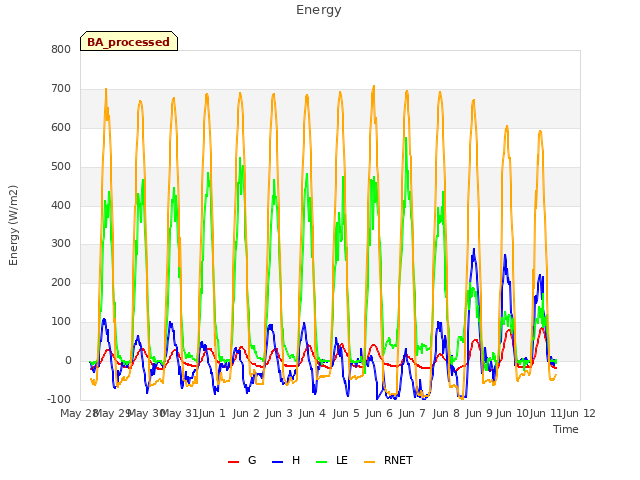Click the 200 y-axis tick label
Image resolution: width=640 pixels, height=480 pixels.
pyautogui.click(x=61, y=282)
